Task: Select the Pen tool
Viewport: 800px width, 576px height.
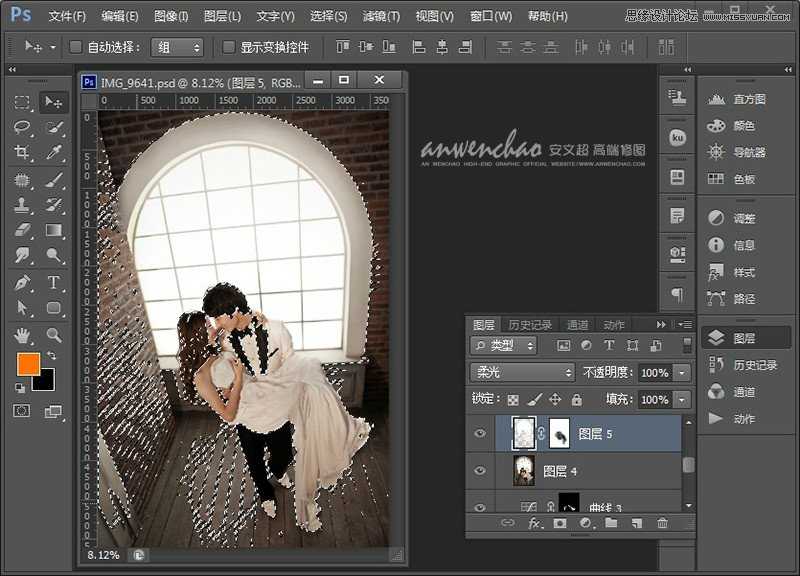Action: point(22,283)
